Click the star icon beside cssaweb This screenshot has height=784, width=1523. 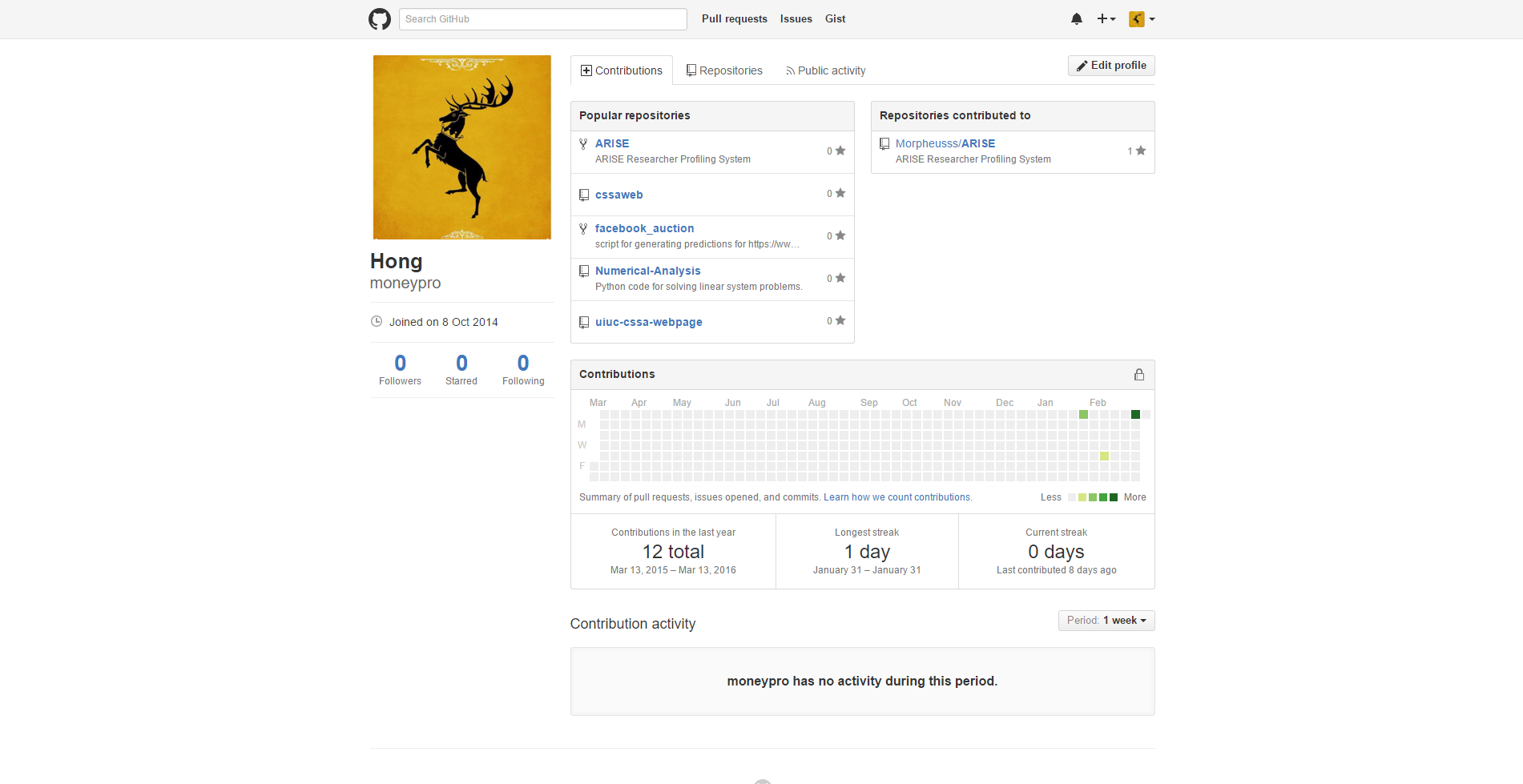coord(840,193)
